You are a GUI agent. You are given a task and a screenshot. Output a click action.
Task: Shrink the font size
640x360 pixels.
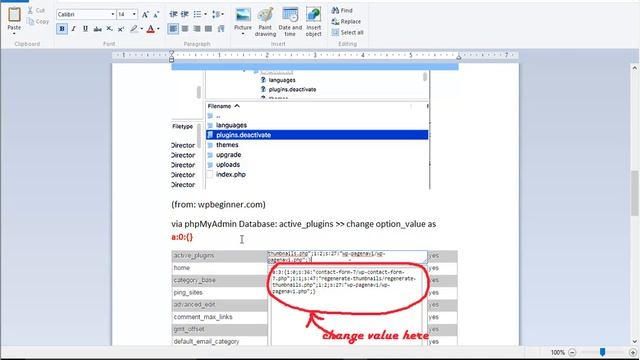(156, 15)
